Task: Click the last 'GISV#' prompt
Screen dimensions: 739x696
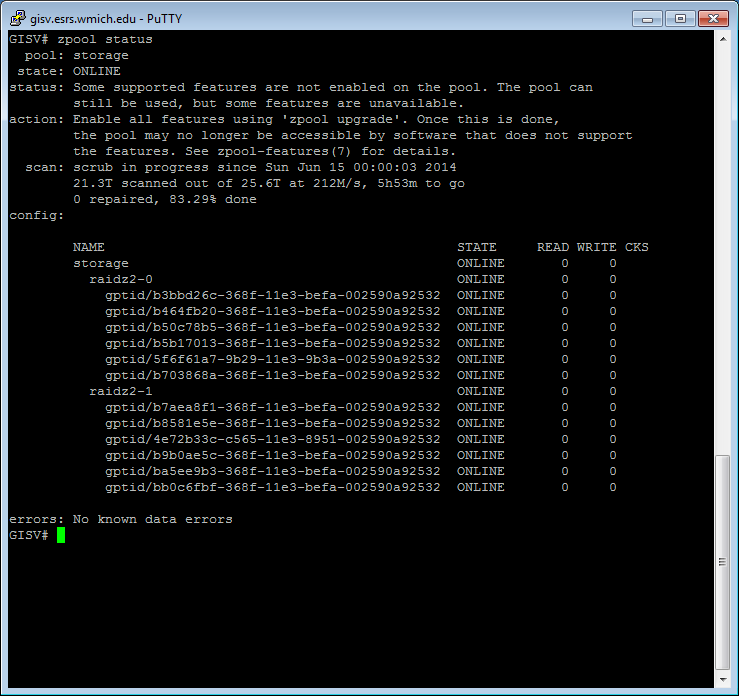Action: (x=28, y=536)
